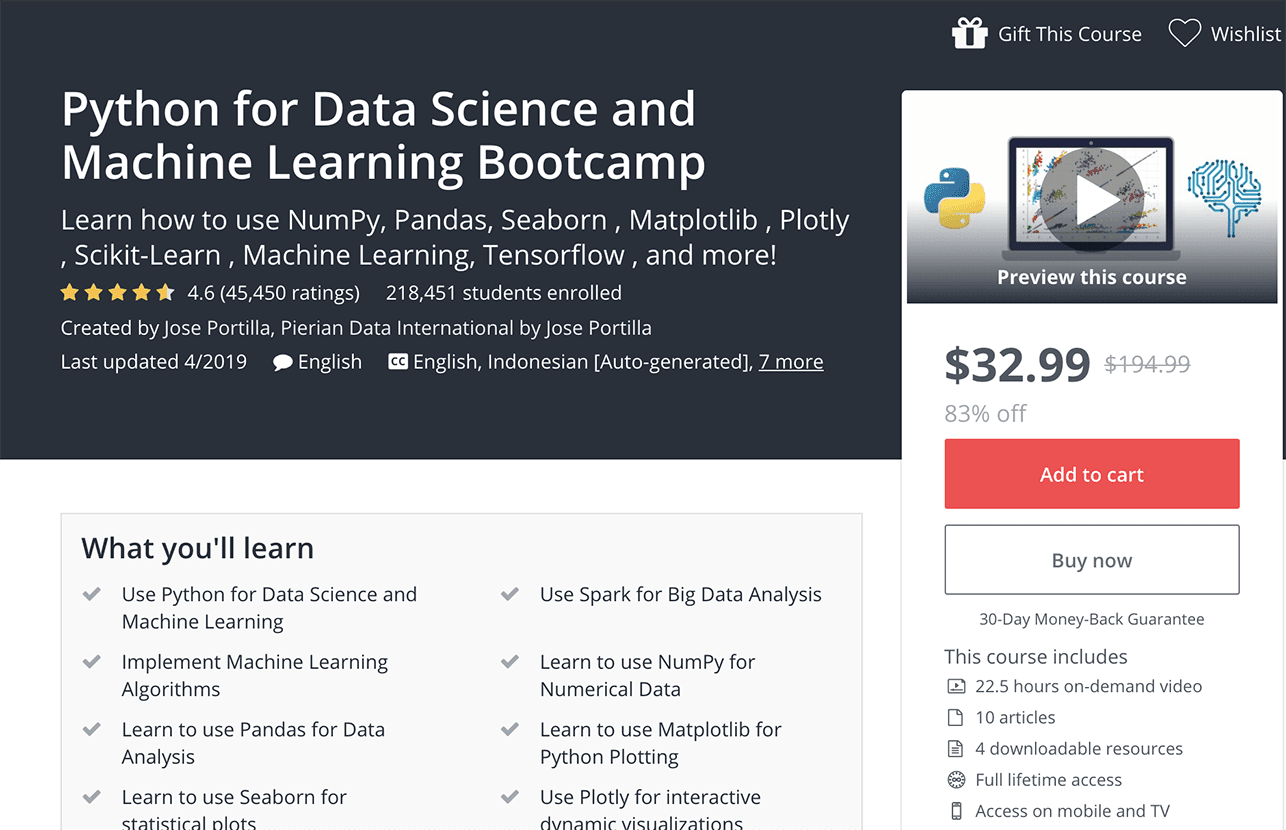Click the on-demand video icon
The height and width of the screenshot is (830, 1286).
956,686
